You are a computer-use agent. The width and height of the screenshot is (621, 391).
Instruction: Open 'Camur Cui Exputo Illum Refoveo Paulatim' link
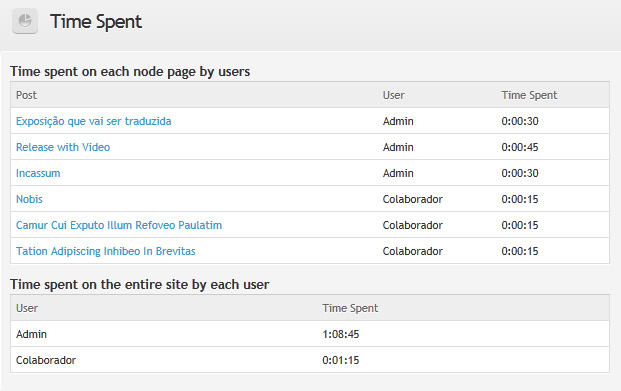tap(119, 225)
